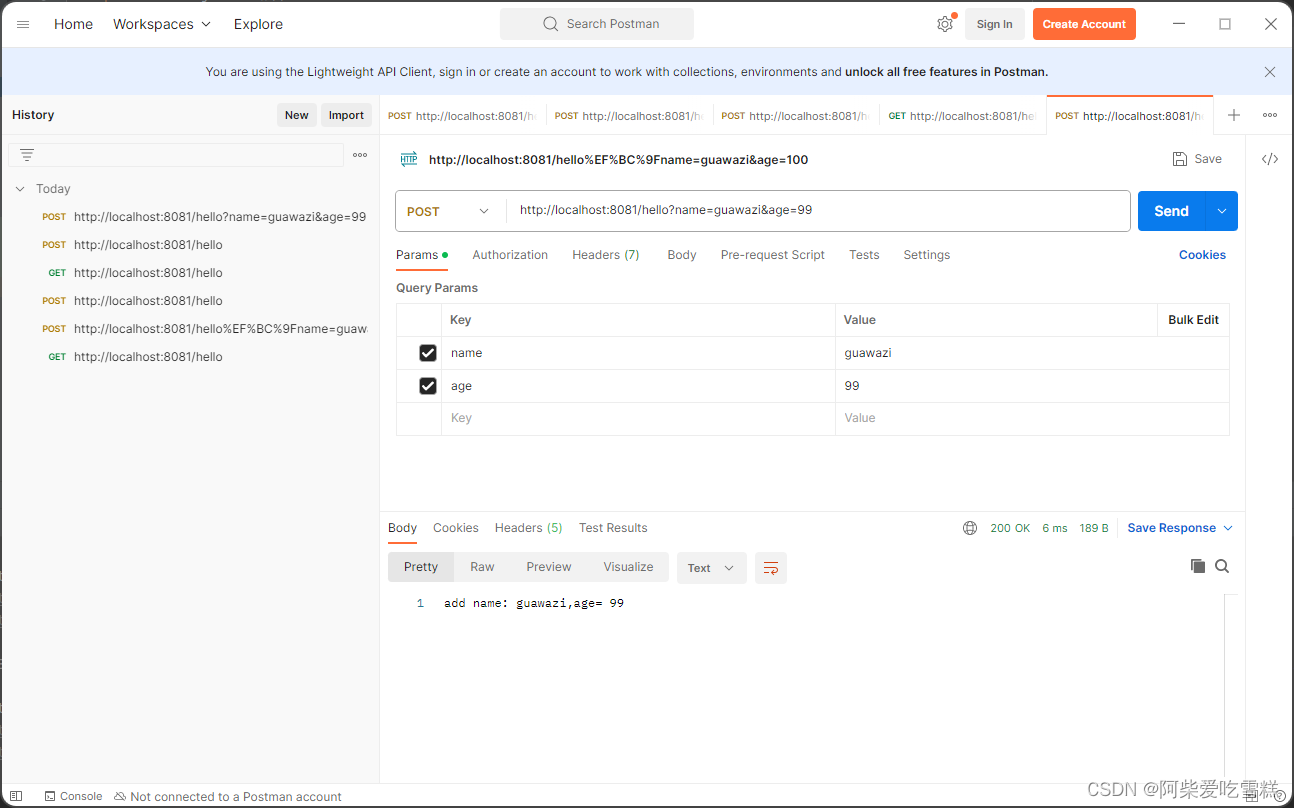Open navigation with the hamburger menu icon
This screenshot has width=1294, height=808.
pos(22,24)
